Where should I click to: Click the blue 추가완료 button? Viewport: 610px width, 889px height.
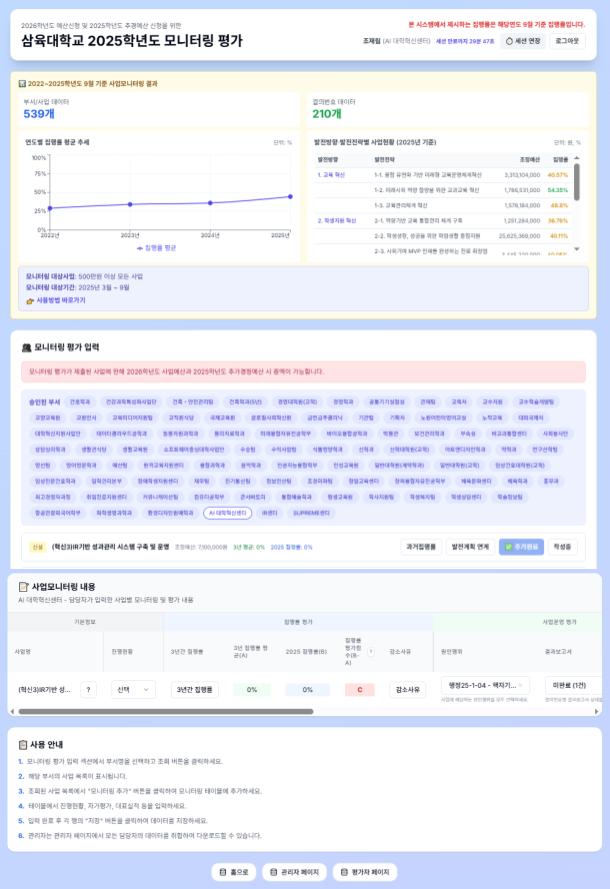coord(521,547)
